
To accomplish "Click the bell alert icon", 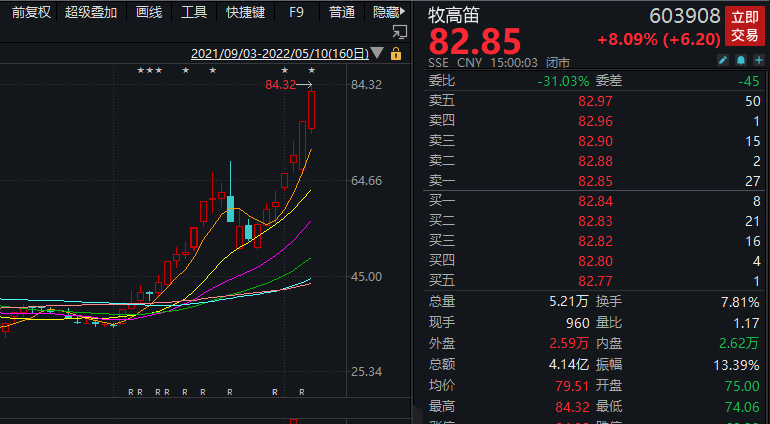I will coord(741,60).
